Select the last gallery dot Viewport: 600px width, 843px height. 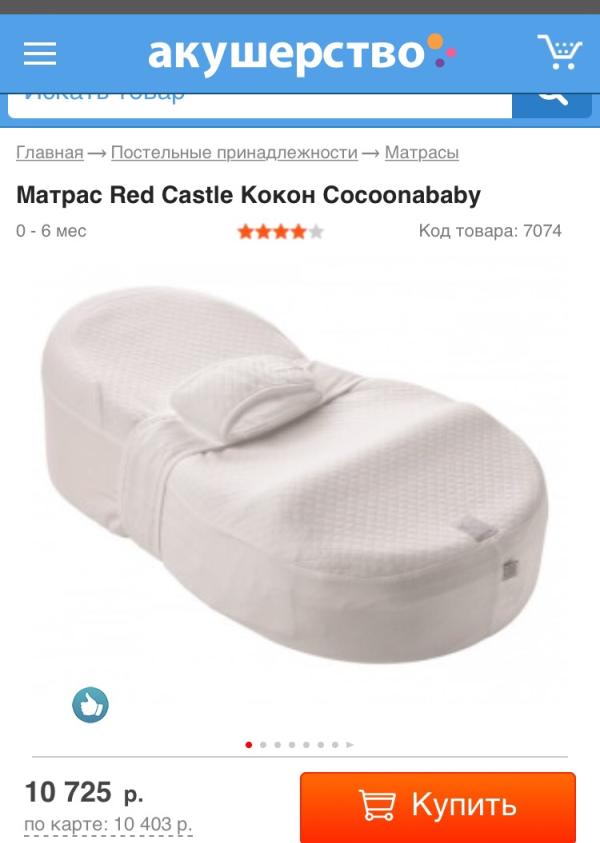click(335, 745)
